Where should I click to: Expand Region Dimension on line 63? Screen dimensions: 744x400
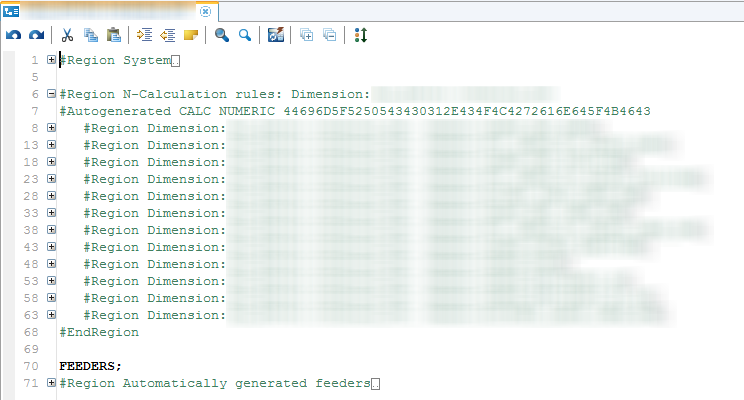(x=51, y=315)
